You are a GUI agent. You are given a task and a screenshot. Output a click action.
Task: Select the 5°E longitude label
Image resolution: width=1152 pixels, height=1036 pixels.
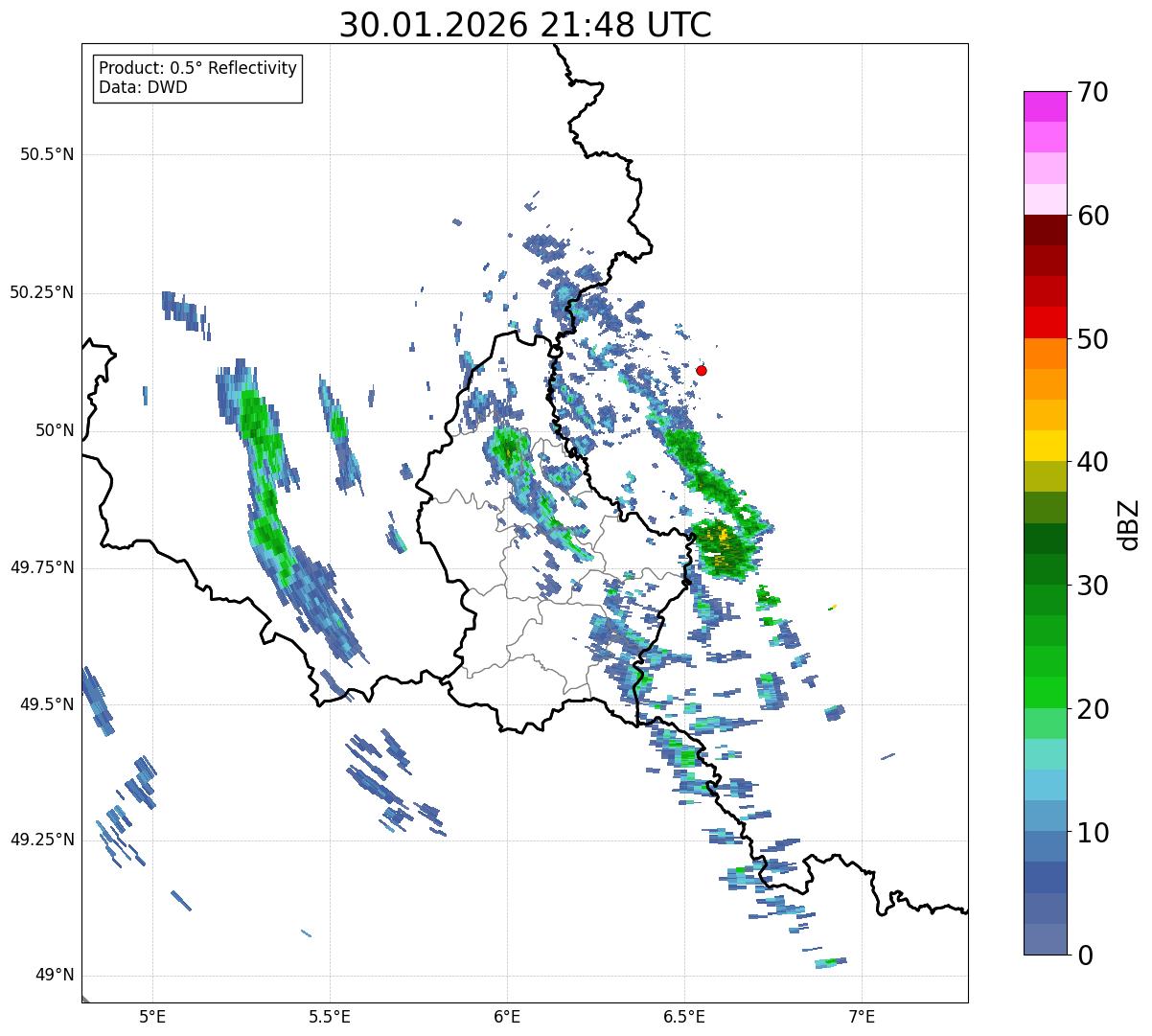(x=152, y=1016)
